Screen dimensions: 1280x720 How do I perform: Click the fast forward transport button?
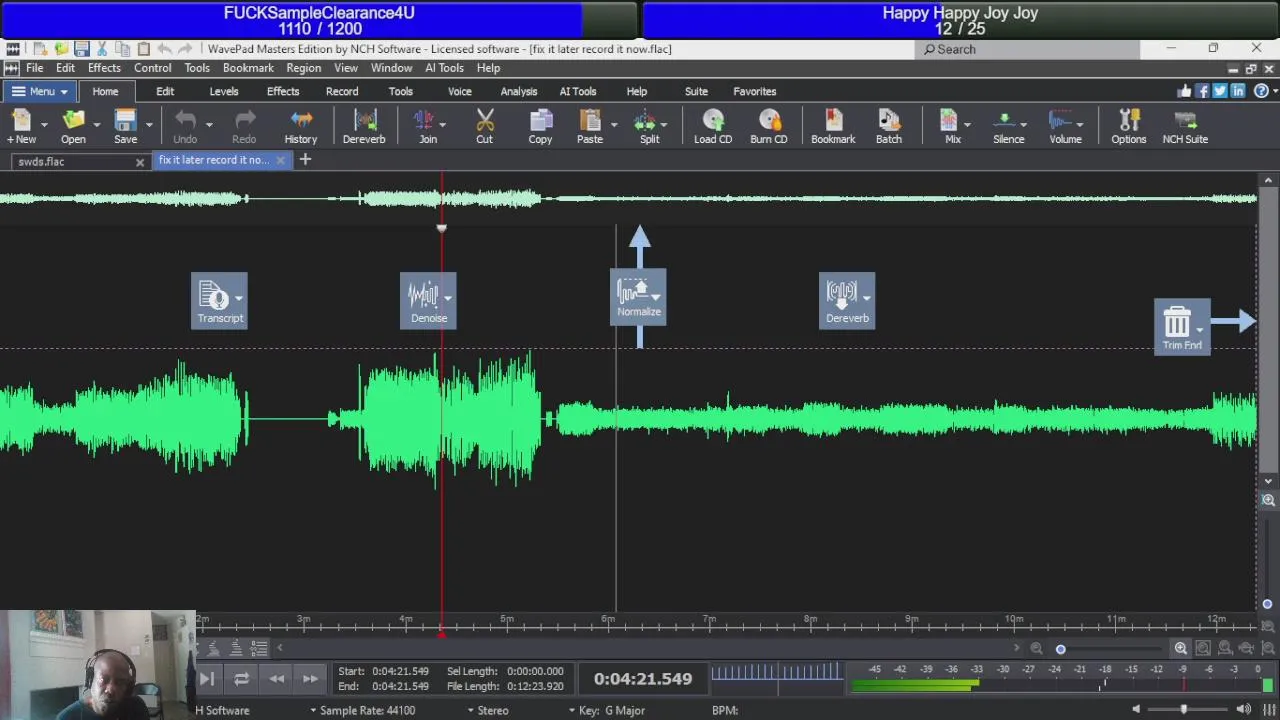(311, 679)
